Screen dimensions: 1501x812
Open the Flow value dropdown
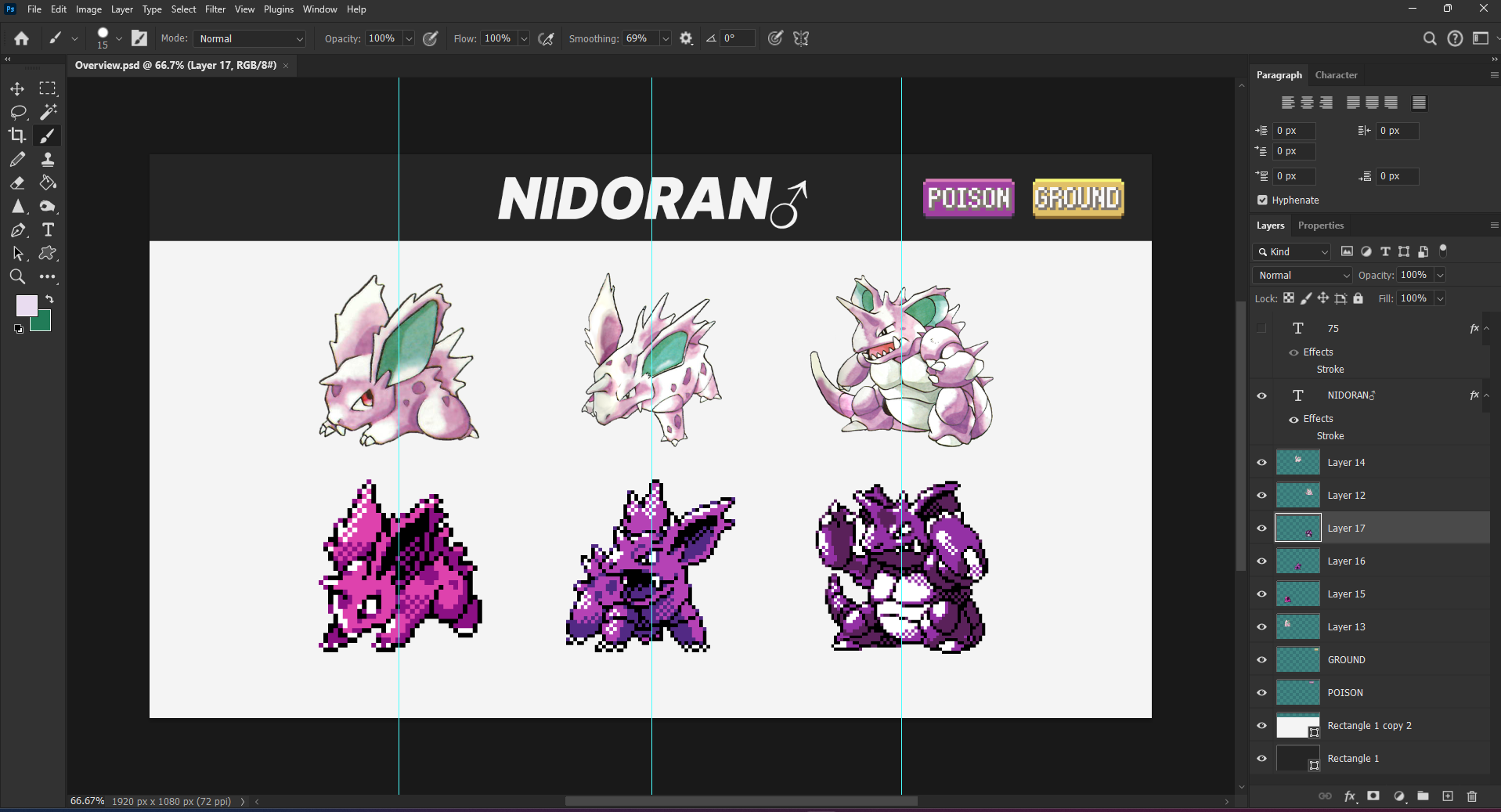pos(524,38)
